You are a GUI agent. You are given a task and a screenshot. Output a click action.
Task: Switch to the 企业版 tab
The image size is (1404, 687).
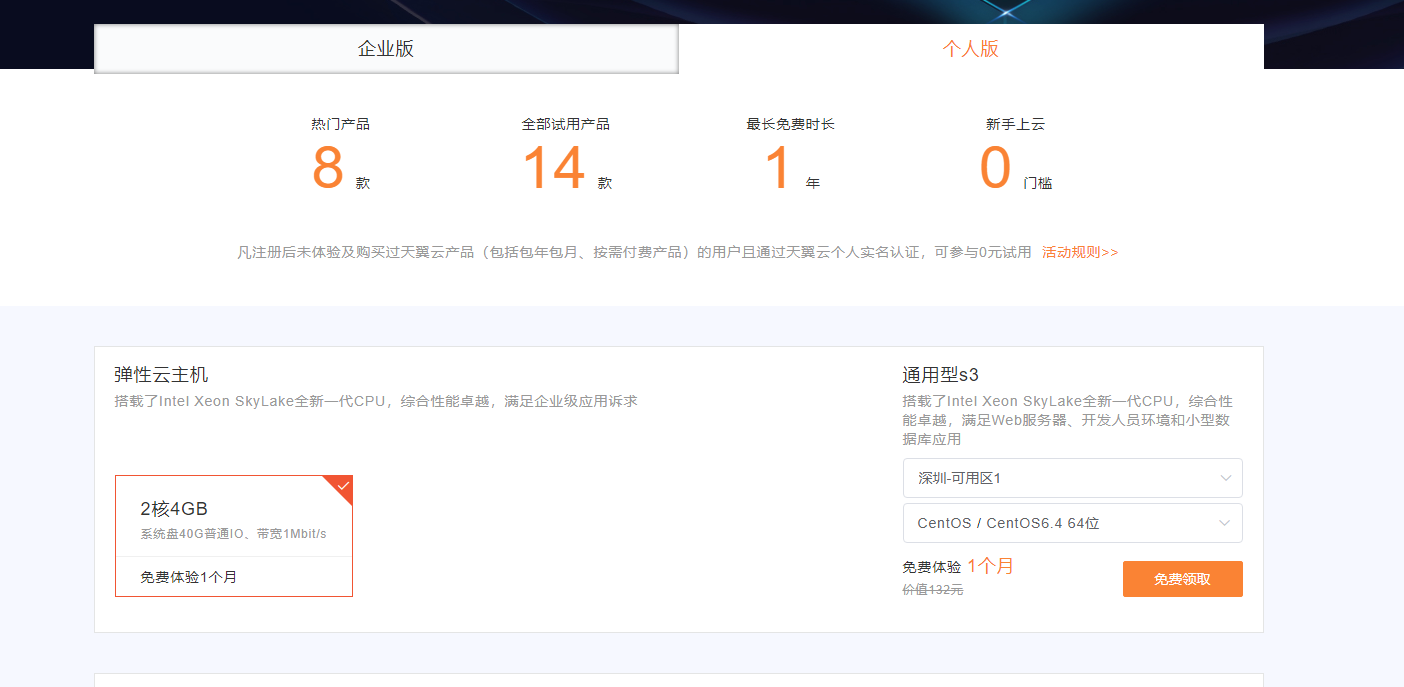pos(386,46)
